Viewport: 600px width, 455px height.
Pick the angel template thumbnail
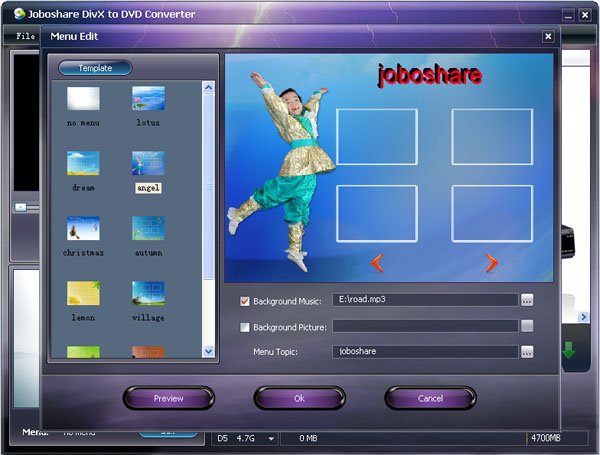coord(148,163)
